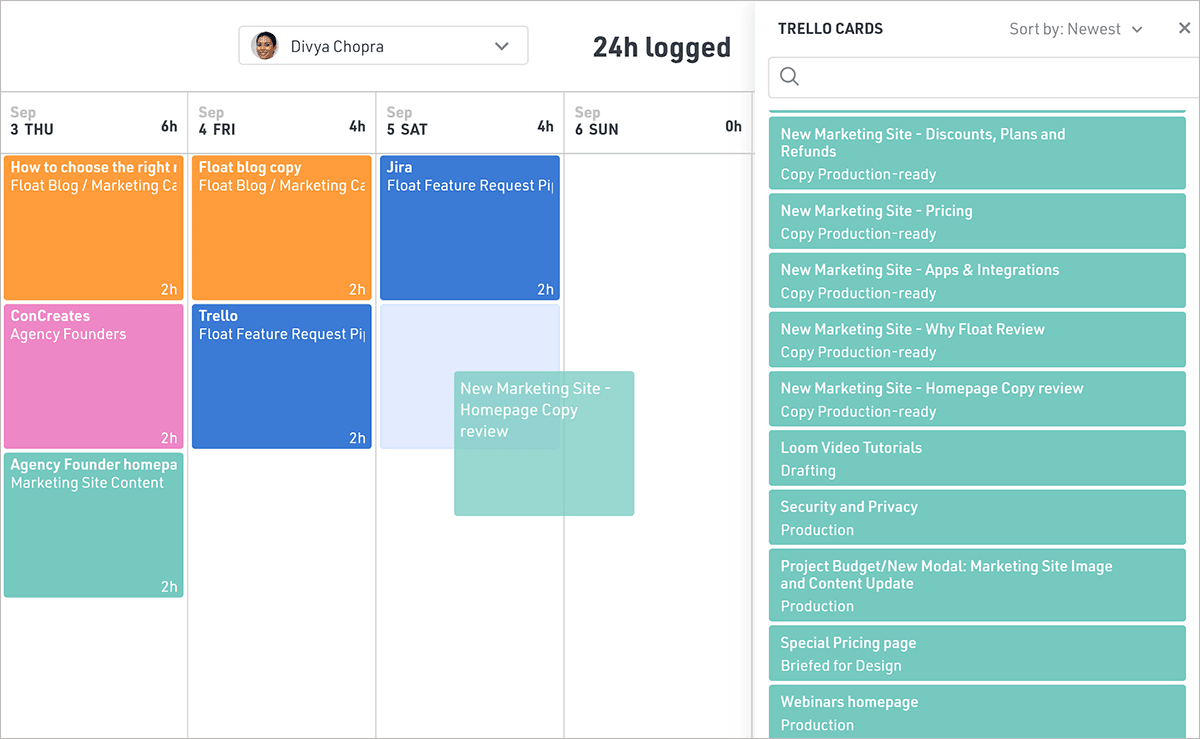Pick the New Marketing Site - Pricing card
The height and width of the screenshot is (739, 1200).
(976, 222)
